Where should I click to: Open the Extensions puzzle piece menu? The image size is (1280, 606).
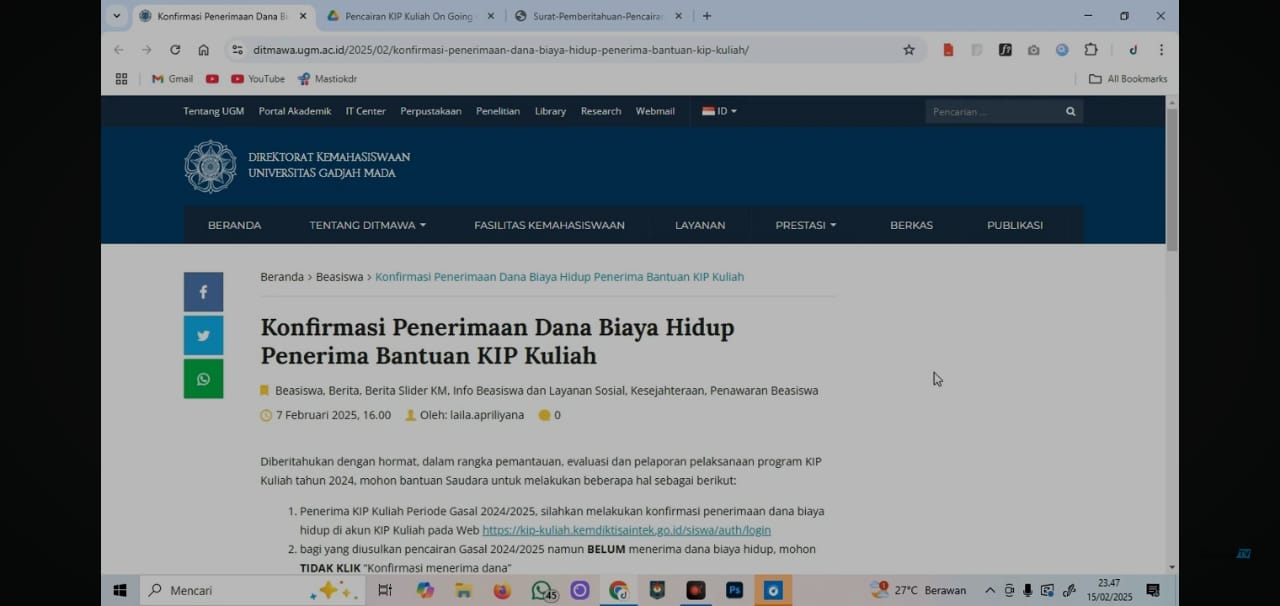click(x=1091, y=50)
